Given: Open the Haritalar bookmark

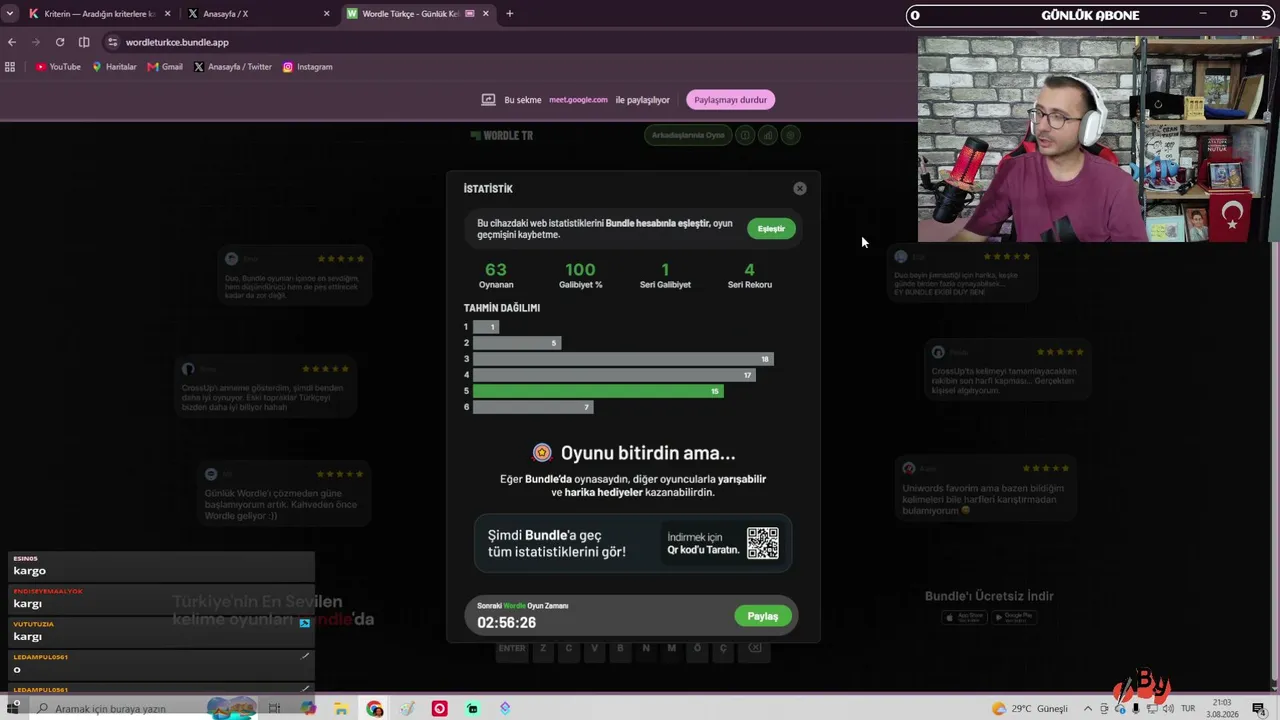Looking at the screenshot, I should (114, 67).
